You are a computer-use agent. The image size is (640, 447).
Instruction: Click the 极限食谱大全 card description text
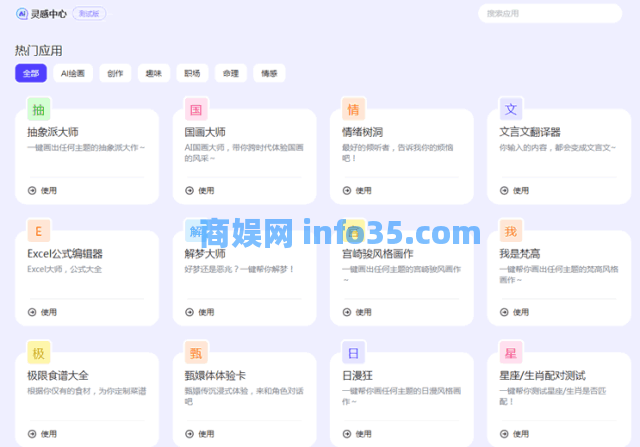coord(87,391)
